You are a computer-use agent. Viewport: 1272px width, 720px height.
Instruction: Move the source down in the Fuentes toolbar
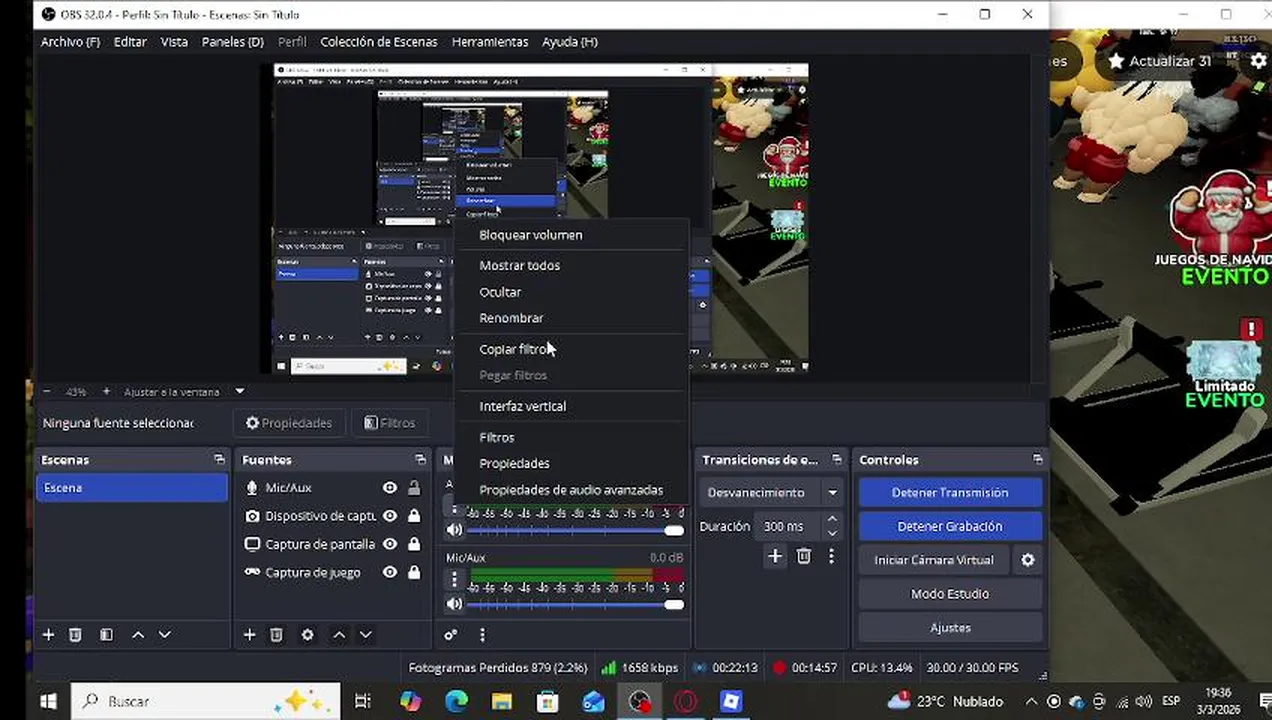click(x=366, y=635)
